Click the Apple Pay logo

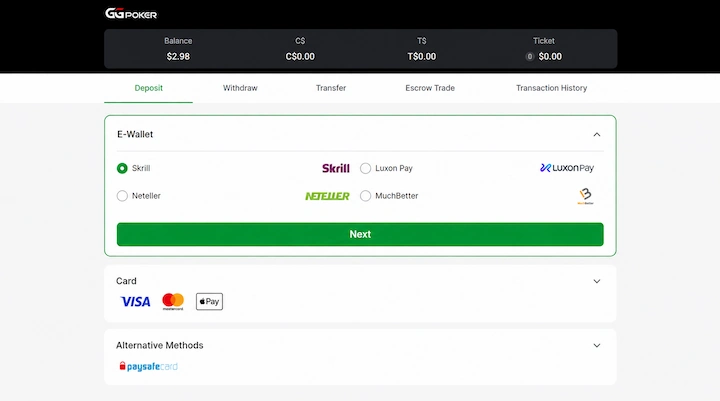pos(209,302)
